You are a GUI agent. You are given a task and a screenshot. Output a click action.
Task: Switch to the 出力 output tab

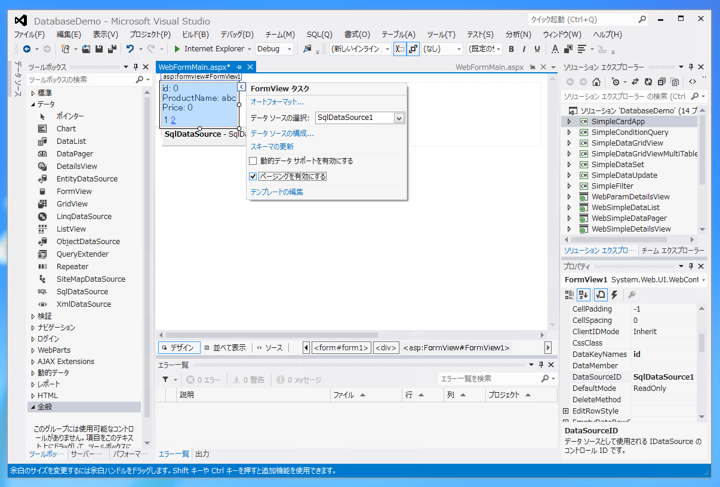point(202,454)
